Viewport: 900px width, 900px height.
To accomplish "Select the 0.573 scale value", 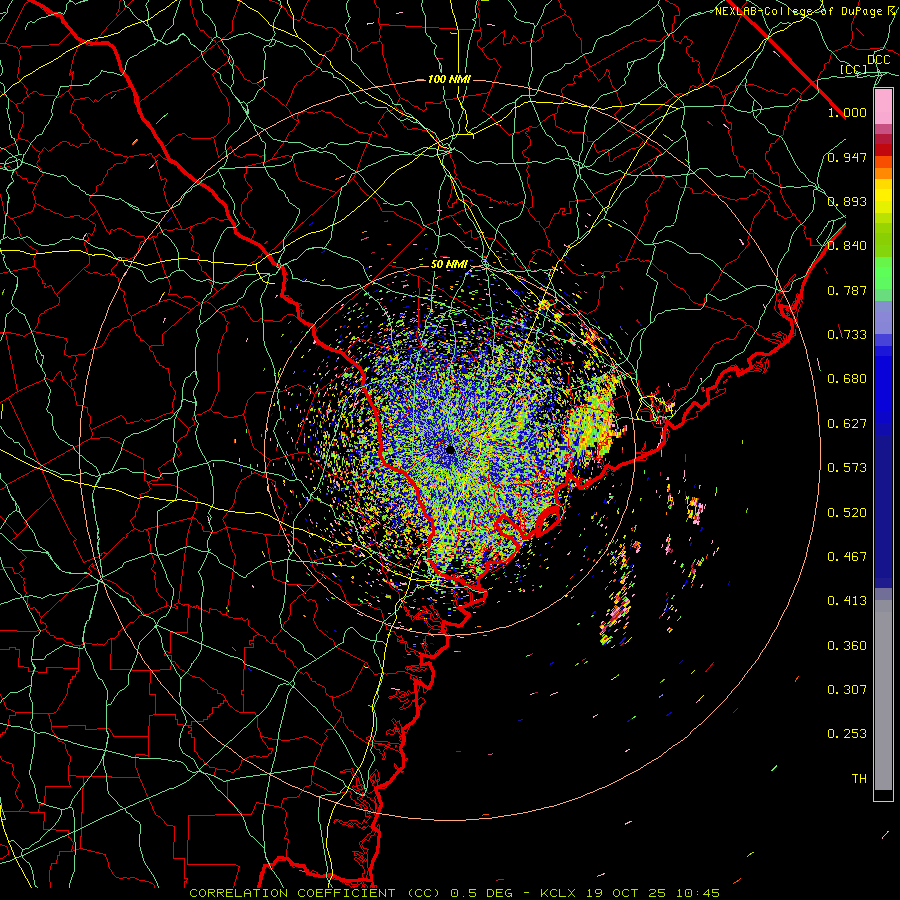I will tap(847, 468).
